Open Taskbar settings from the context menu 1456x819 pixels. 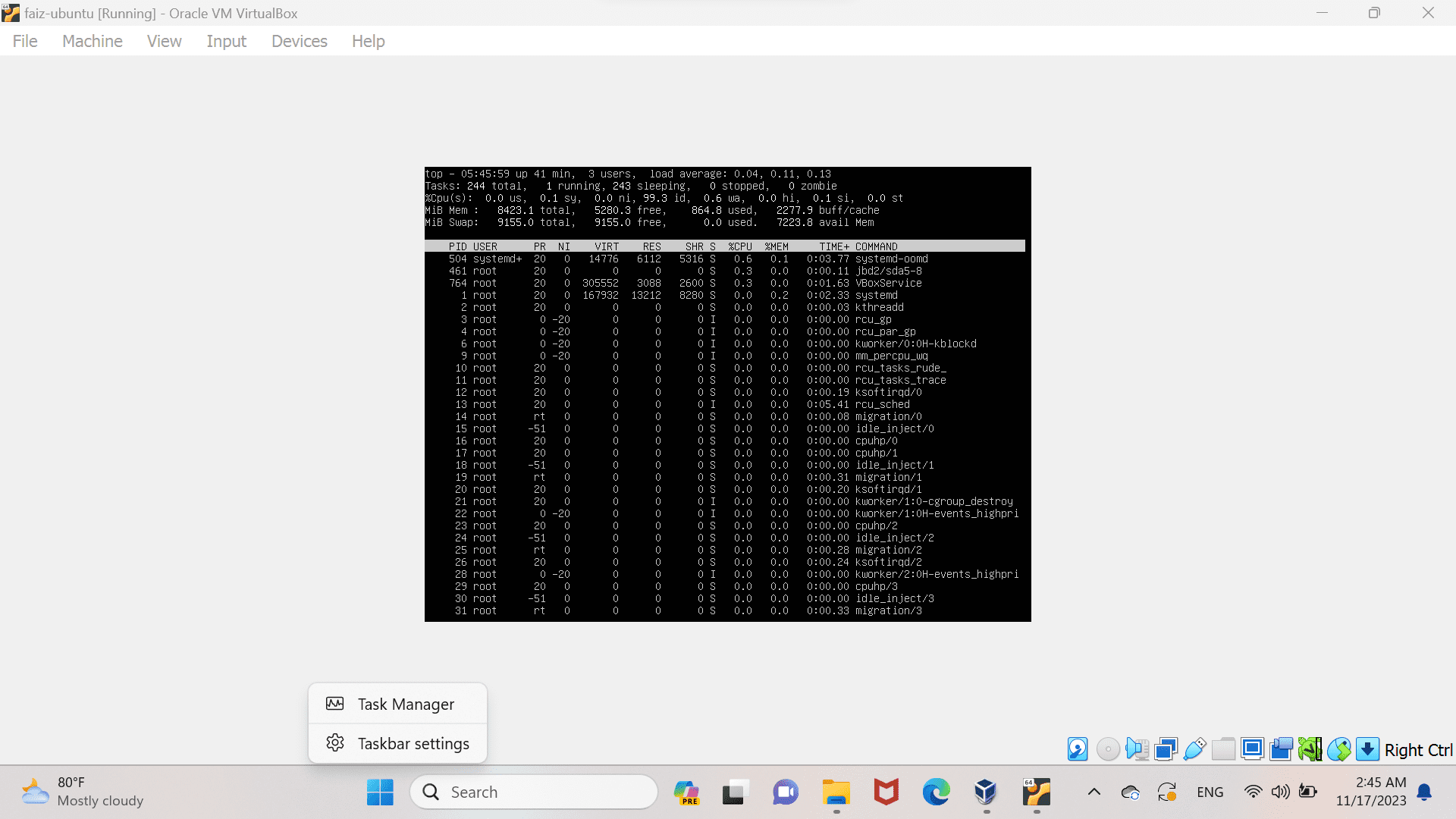tap(397, 743)
